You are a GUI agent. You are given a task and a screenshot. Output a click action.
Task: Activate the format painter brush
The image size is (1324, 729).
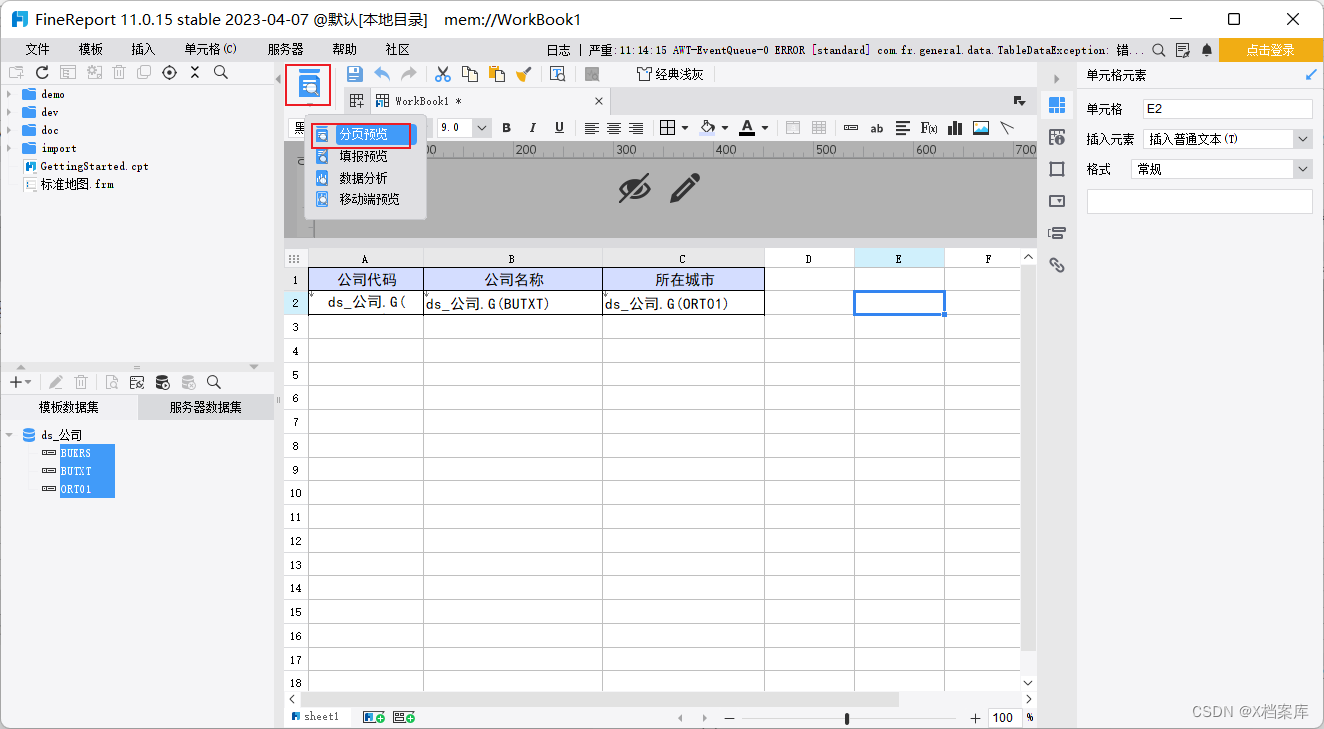523,73
